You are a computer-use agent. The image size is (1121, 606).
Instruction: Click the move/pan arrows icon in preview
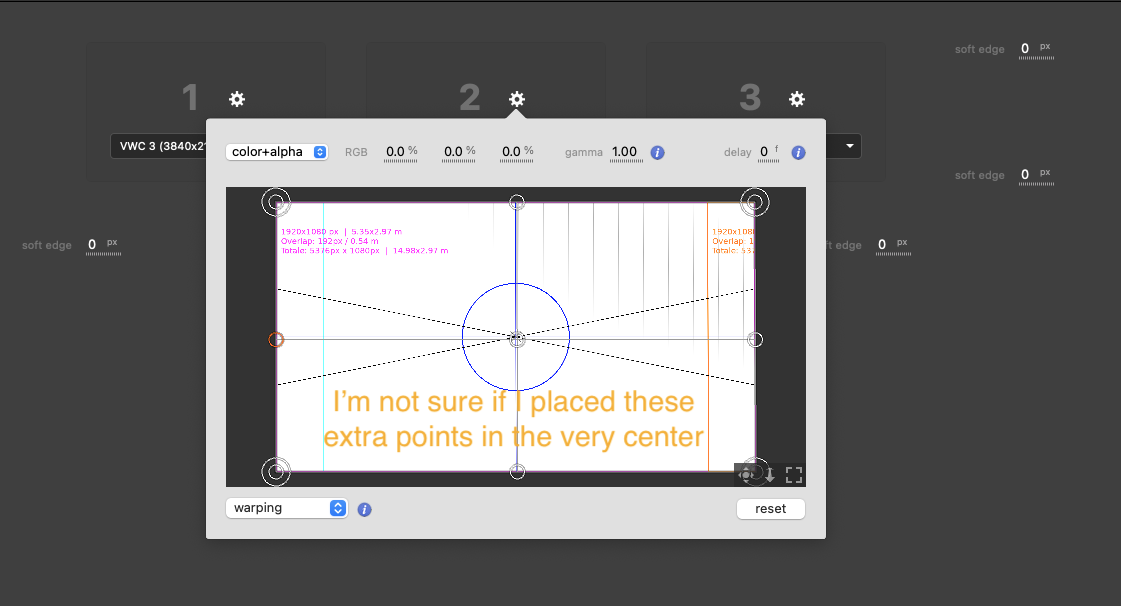point(746,475)
